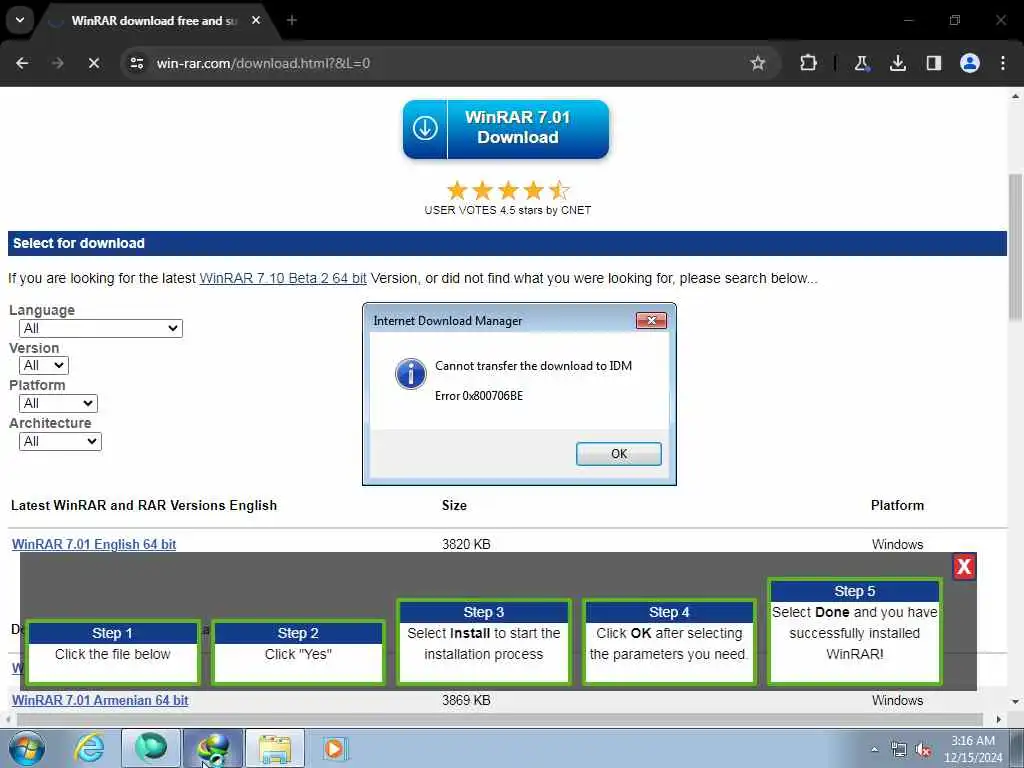Open the Windows Start menu

coord(27,748)
